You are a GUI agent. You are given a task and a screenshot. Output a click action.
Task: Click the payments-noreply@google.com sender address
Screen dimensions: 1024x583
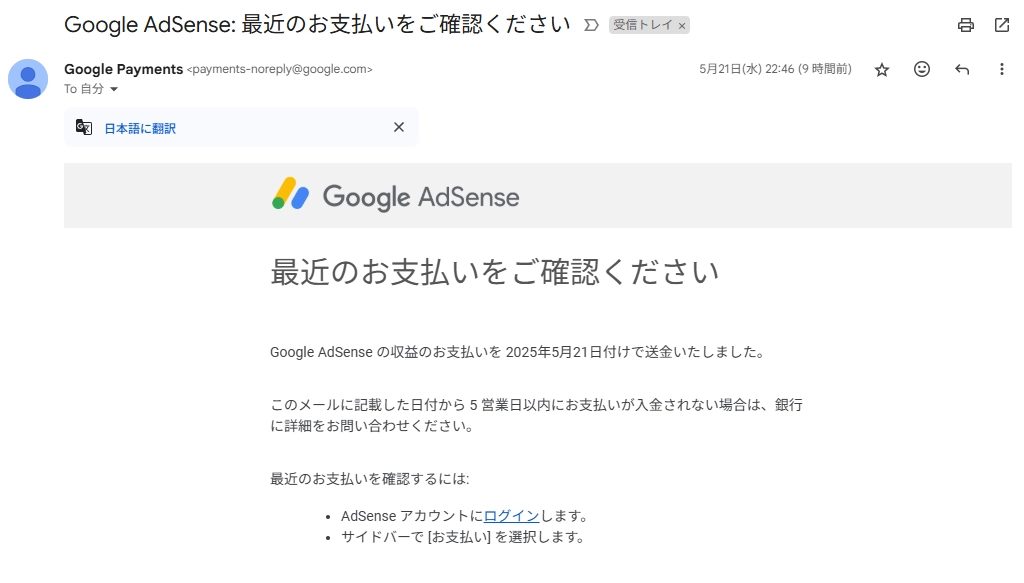point(280,70)
